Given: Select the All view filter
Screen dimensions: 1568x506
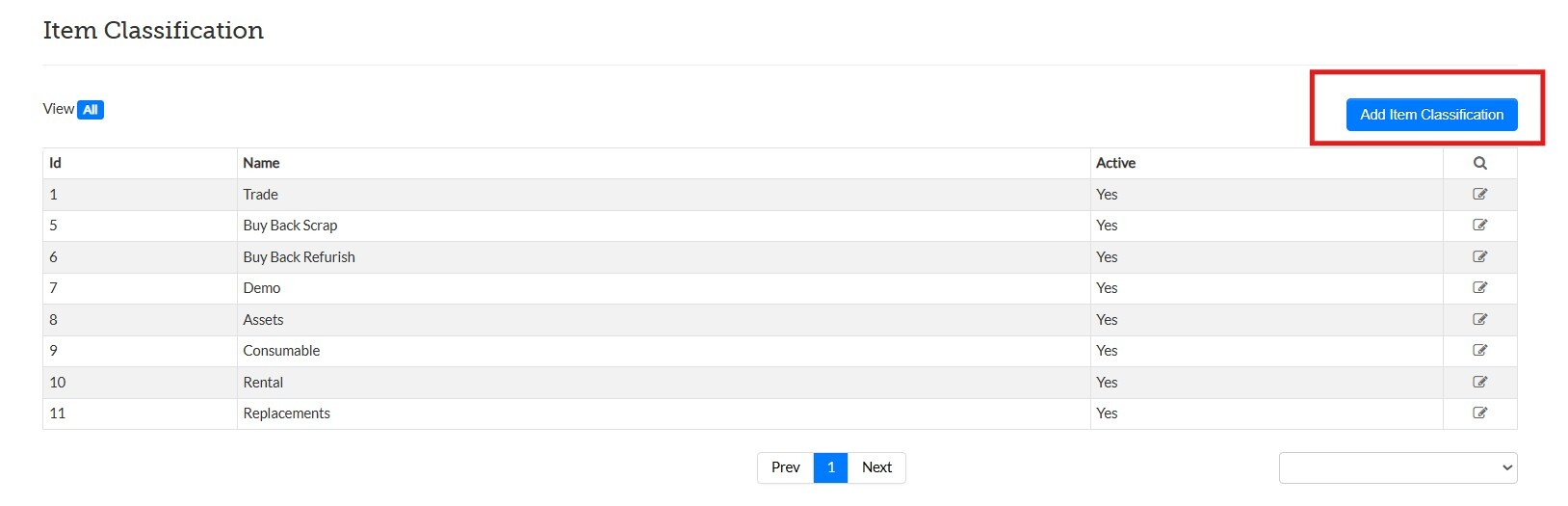Looking at the screenshot, I should pos(90,110).
